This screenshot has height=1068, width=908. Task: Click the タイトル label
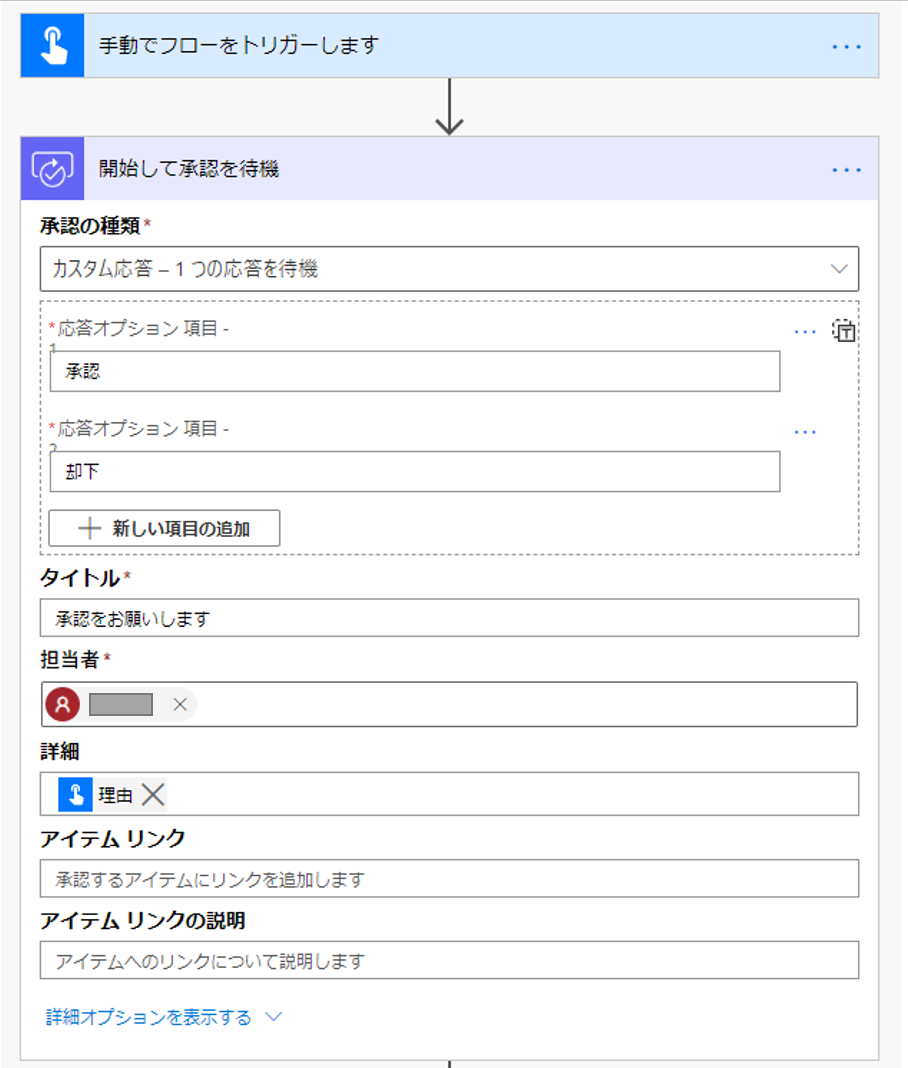tap(80, 578)
